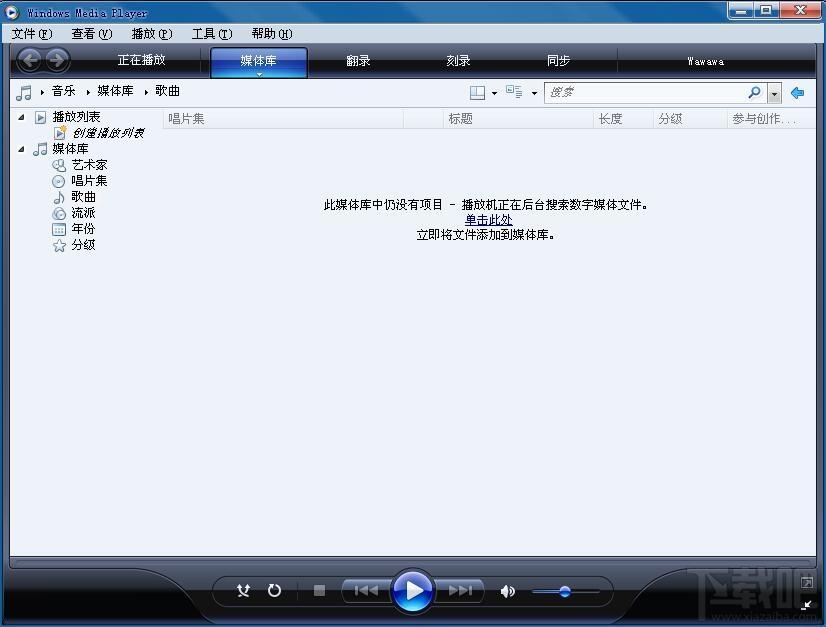Screen dimensions: 826x627
Task: Click the search magnifier icon
Action: click(x=754, y=92)
